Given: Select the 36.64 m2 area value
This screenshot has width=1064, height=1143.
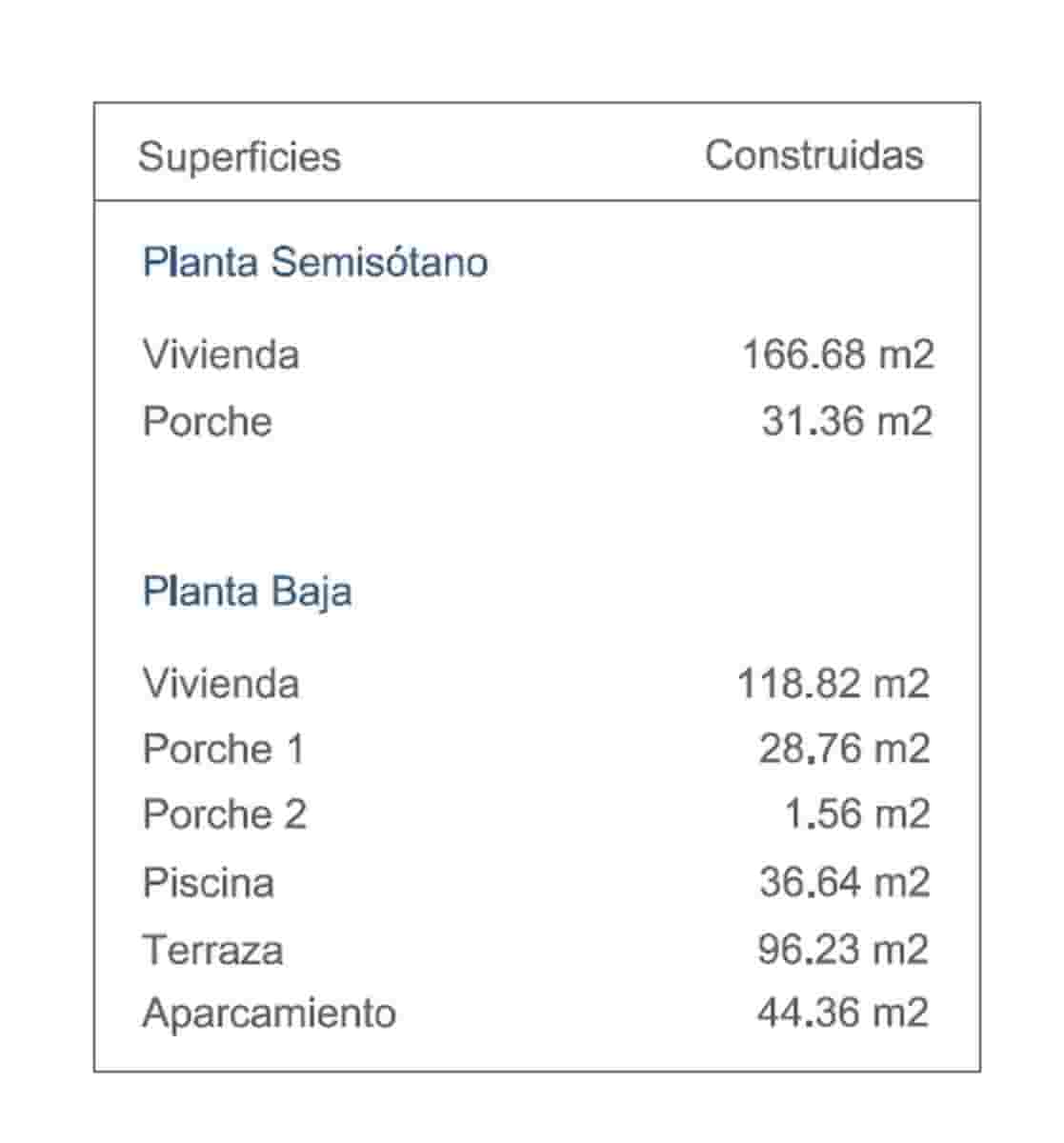Looking at the screenshot, I should [844, 883].
